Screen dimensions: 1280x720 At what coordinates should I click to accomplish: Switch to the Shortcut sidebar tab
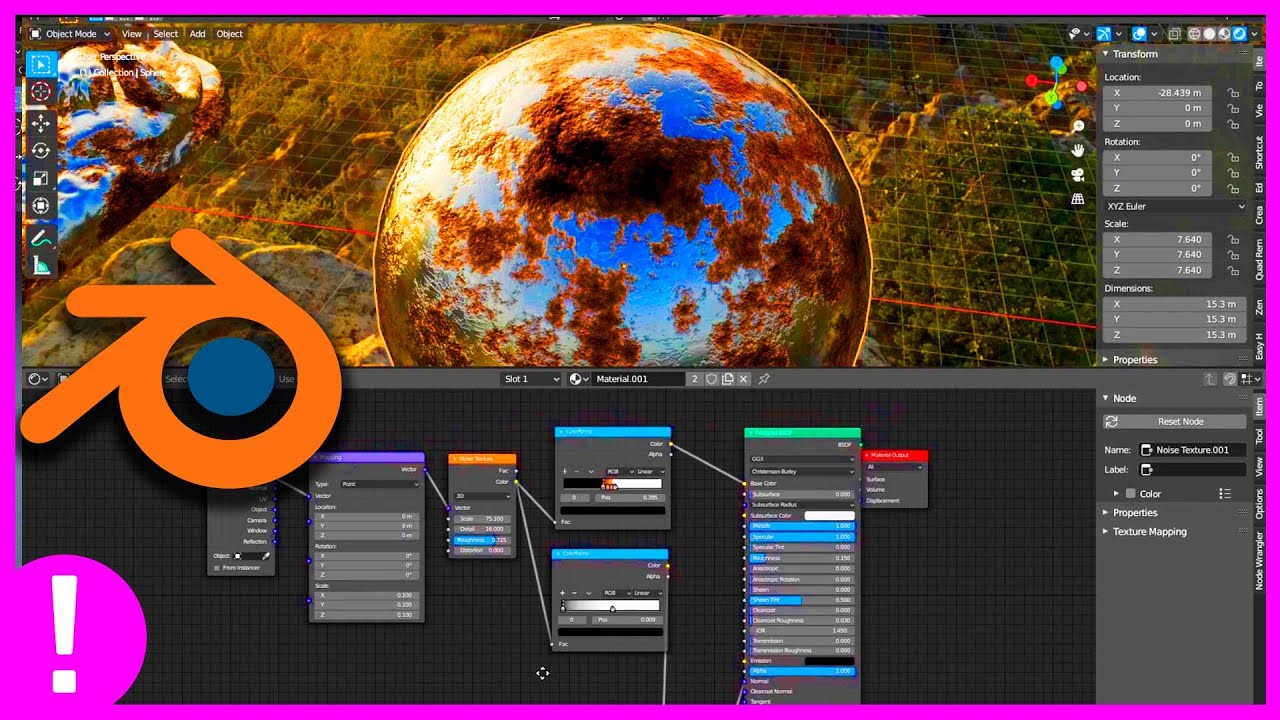(1259, 151)
